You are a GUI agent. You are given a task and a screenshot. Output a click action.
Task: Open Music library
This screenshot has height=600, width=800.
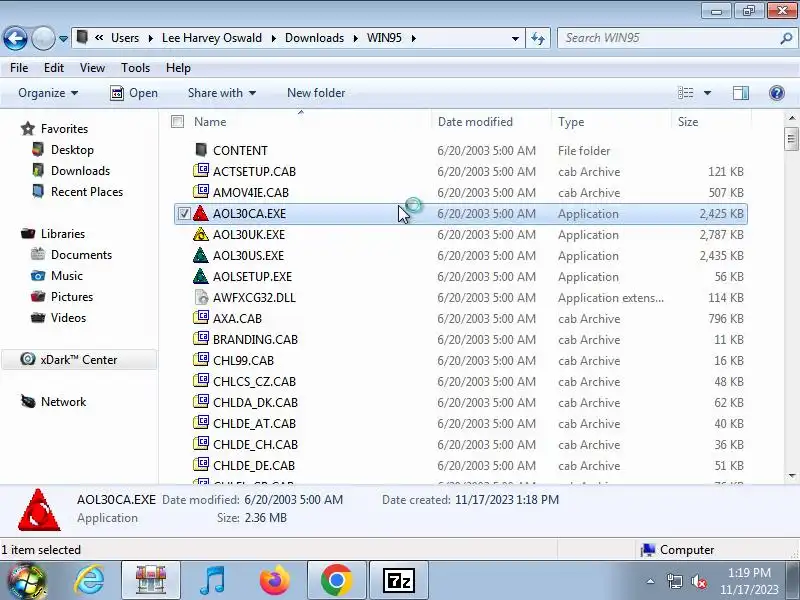[x=66, y=276]
